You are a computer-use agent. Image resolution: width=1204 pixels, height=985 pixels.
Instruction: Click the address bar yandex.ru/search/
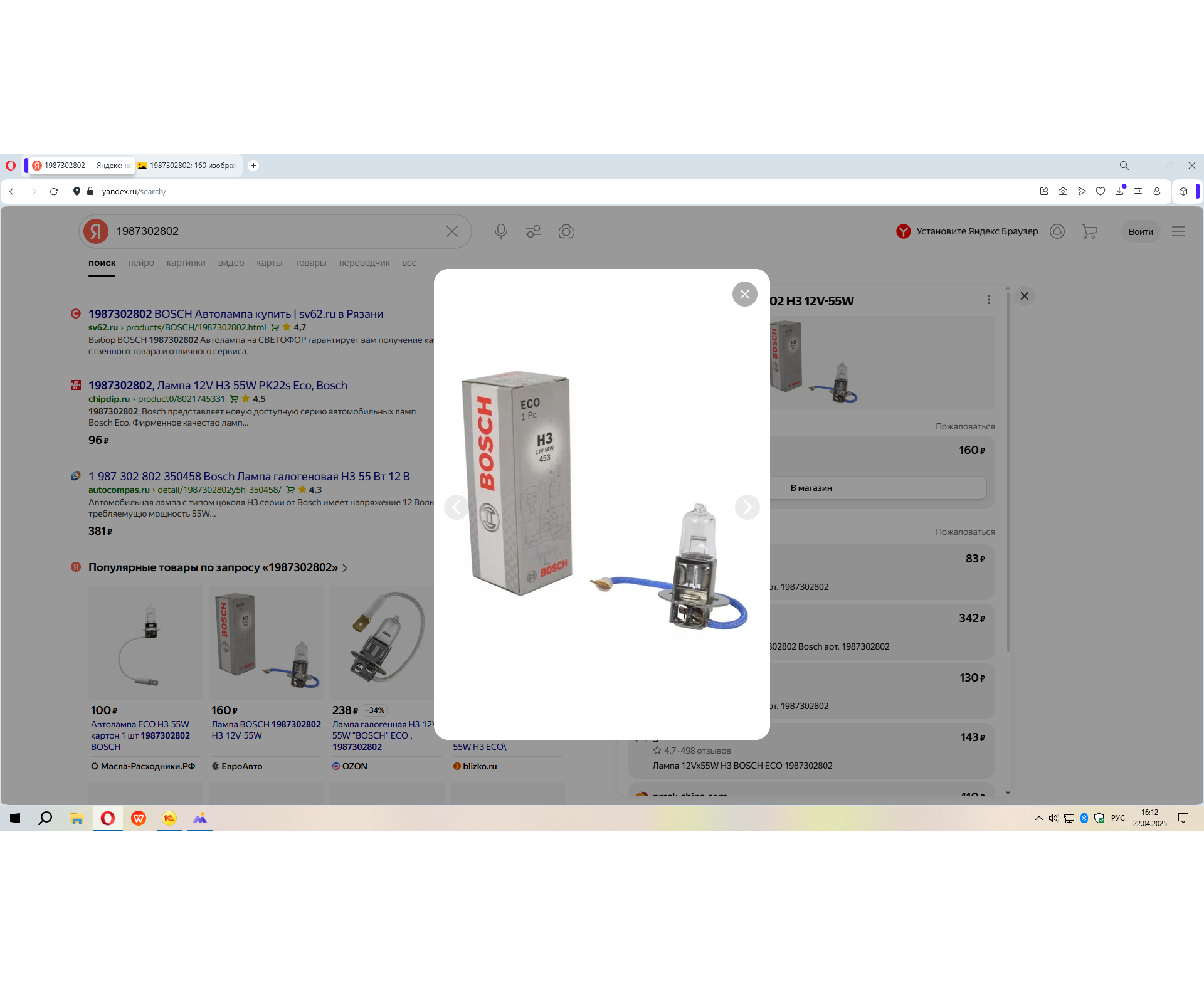coord(134,191)
